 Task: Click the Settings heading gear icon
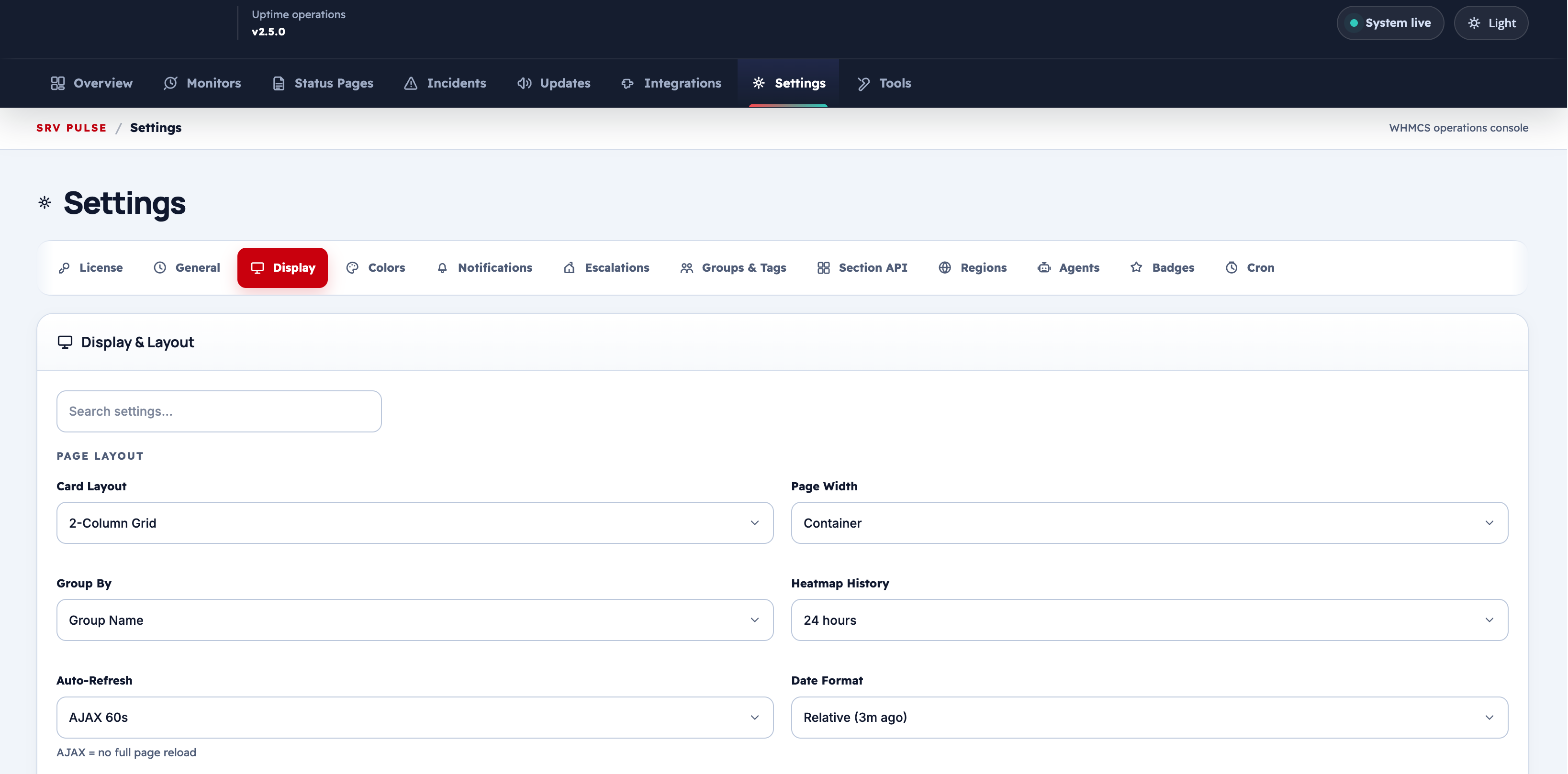pyautogui.click(x=45, y=203)
